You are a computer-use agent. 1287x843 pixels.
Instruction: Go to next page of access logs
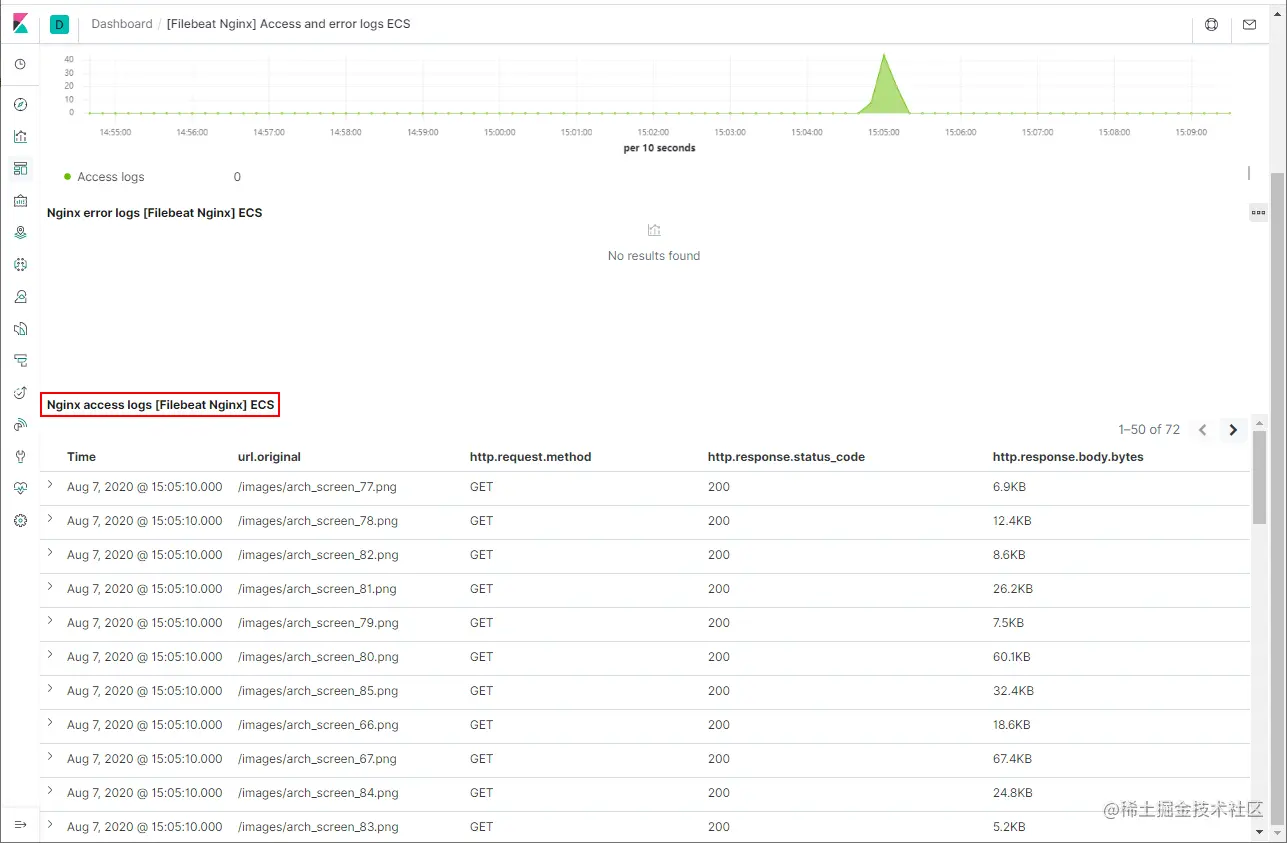click(x=1233, y=430)
